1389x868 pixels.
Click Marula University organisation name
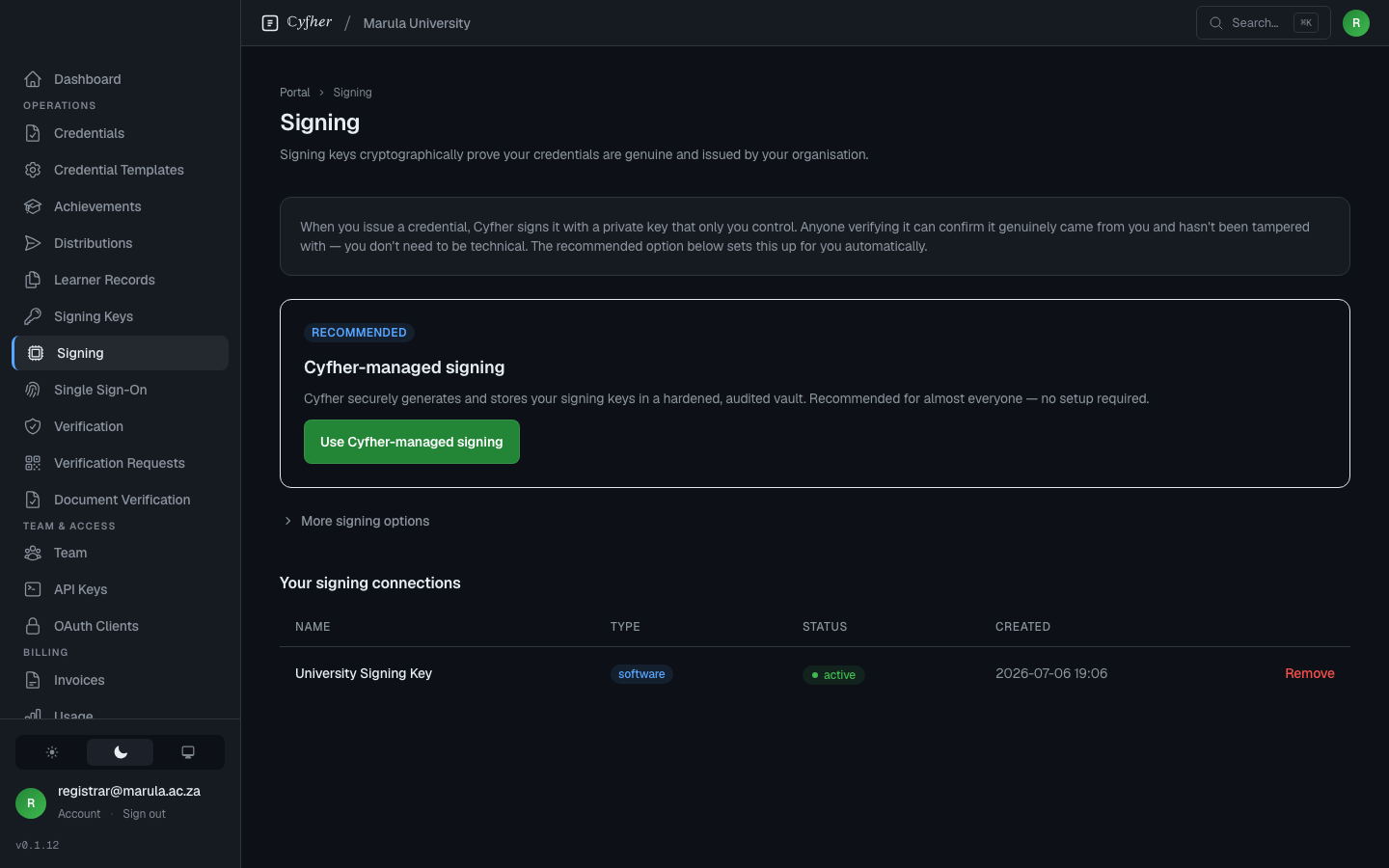(x=417, y=23)
